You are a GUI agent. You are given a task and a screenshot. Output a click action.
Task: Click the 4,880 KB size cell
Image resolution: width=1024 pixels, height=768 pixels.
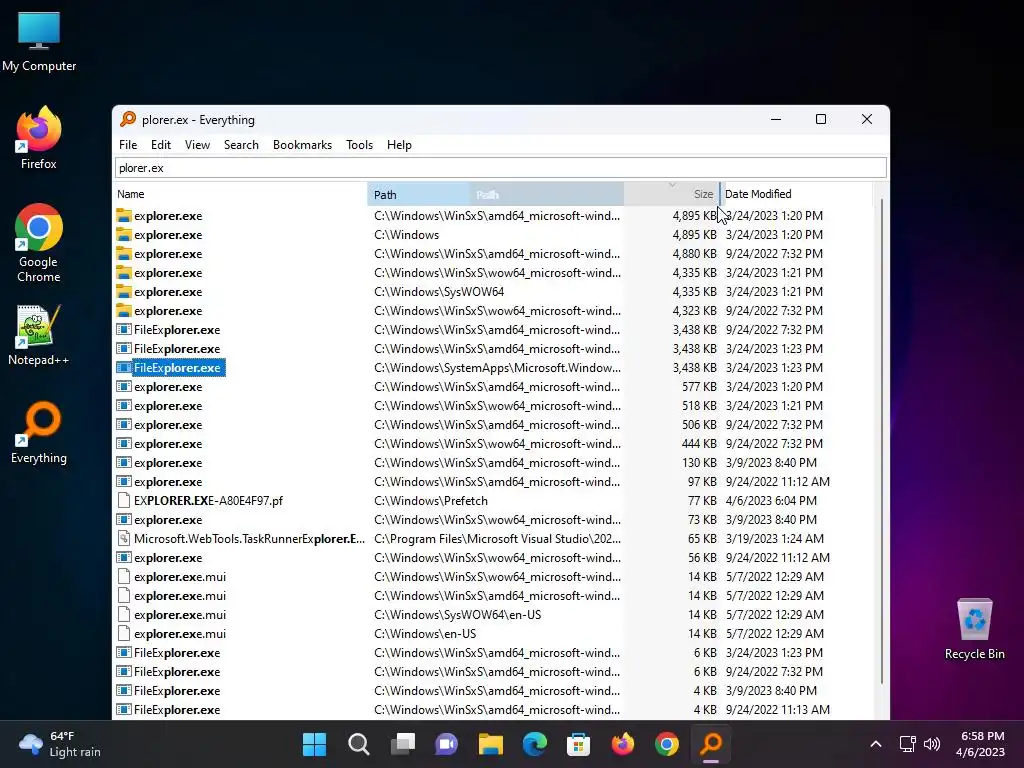tap(695, 253)
